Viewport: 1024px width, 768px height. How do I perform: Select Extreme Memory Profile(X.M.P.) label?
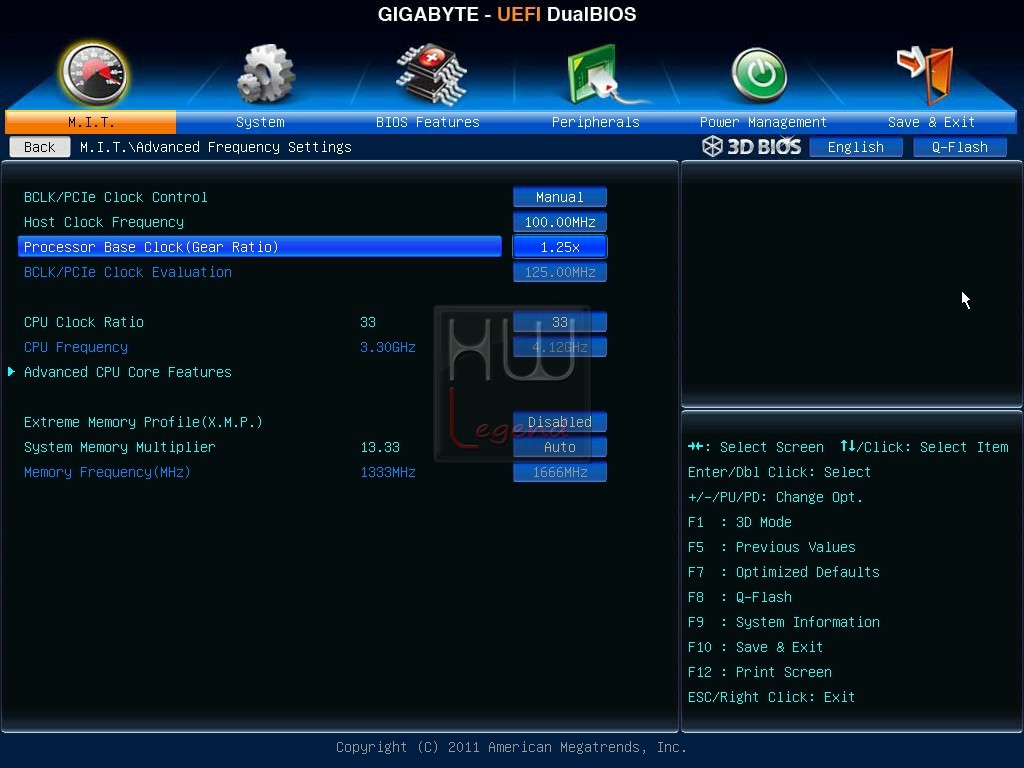[x=143, y=422]
